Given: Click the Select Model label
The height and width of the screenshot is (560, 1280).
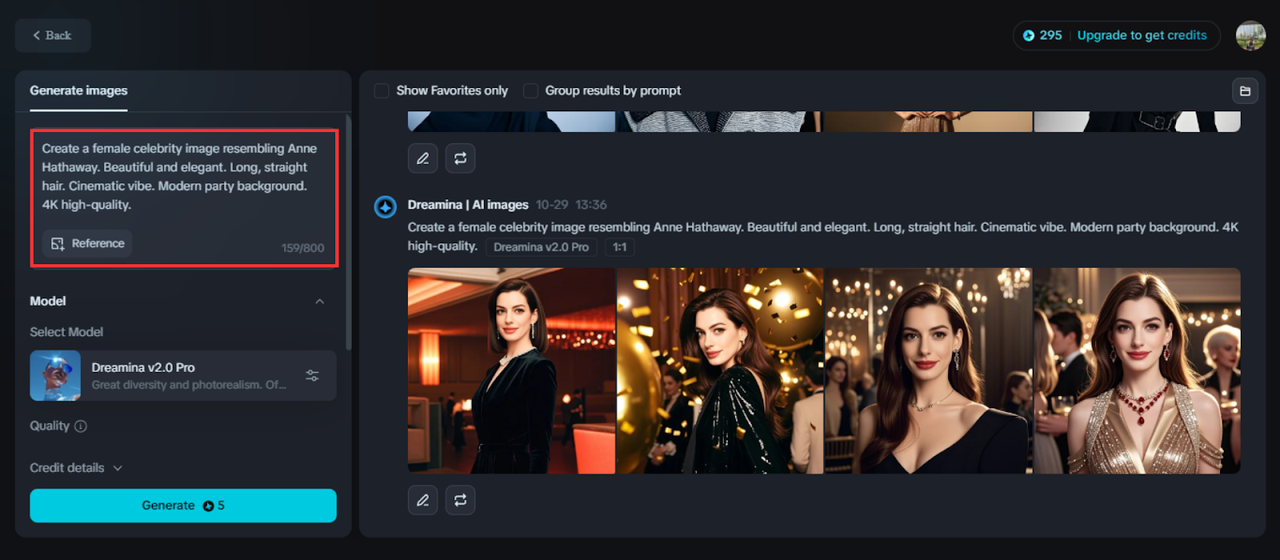Looking at the screenshot, I should point(67,332).
